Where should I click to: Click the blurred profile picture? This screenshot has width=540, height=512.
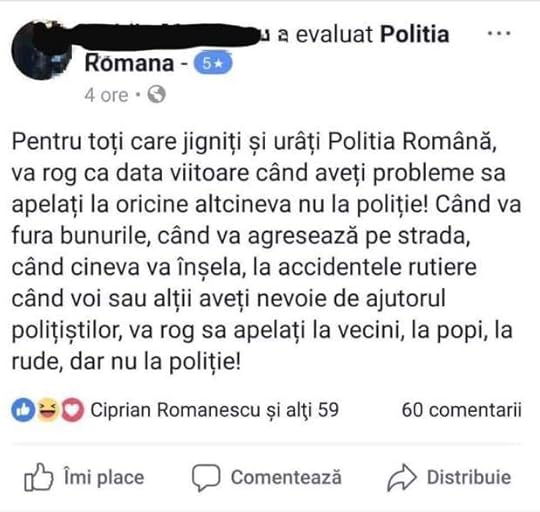click(x=41, y=50)
